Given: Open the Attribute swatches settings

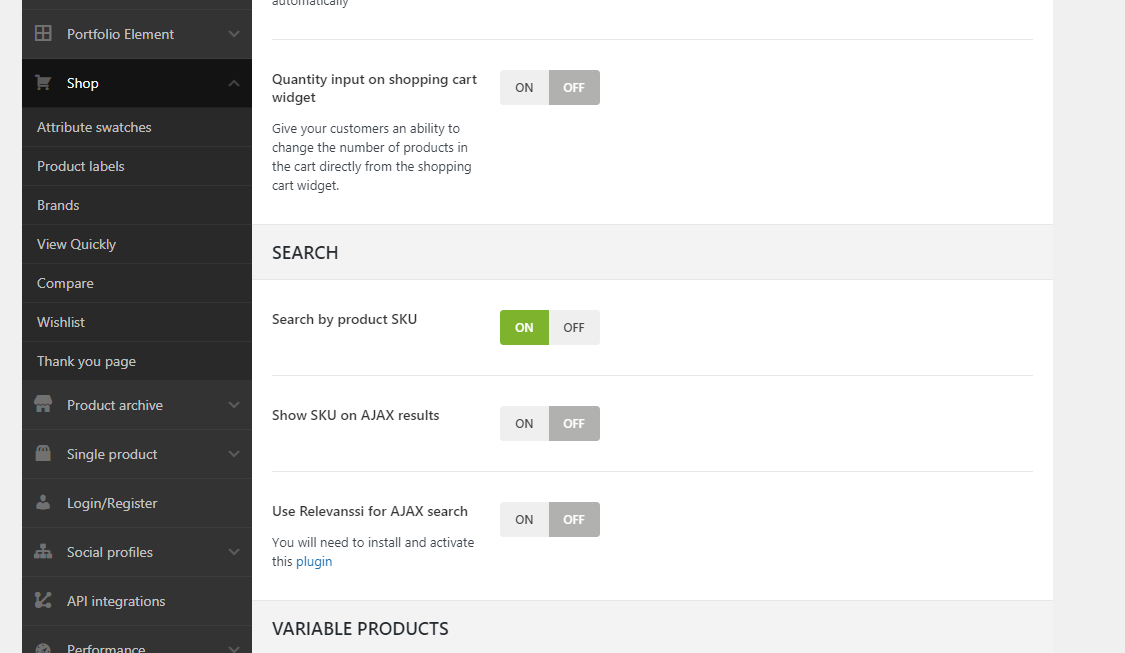Looking at the screenshot, I should [94, 128].
